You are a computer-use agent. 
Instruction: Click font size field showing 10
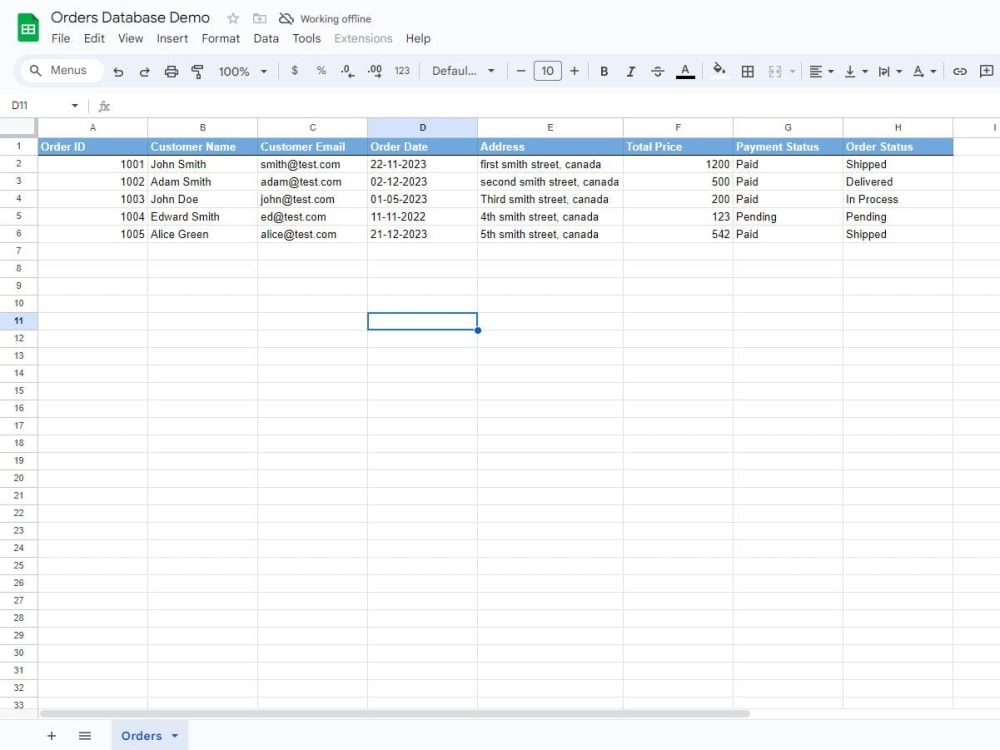(x=547, y=71)
